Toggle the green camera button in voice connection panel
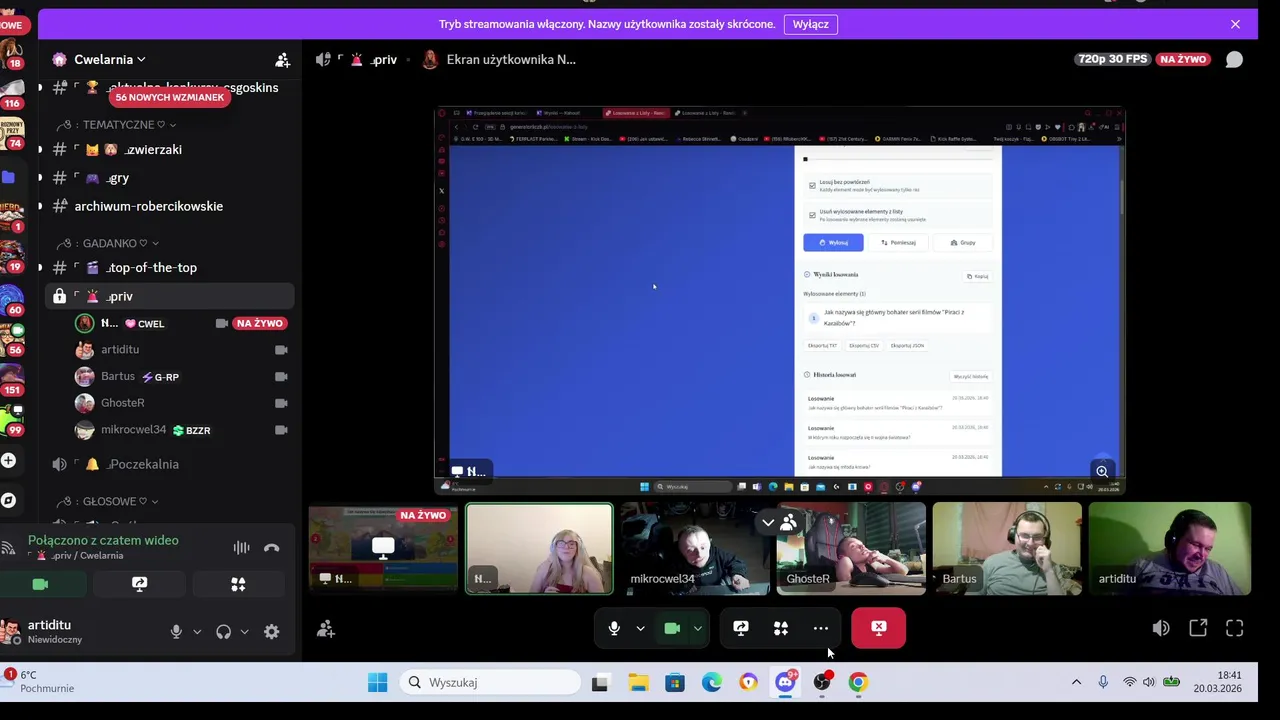 tap(40, 584)
